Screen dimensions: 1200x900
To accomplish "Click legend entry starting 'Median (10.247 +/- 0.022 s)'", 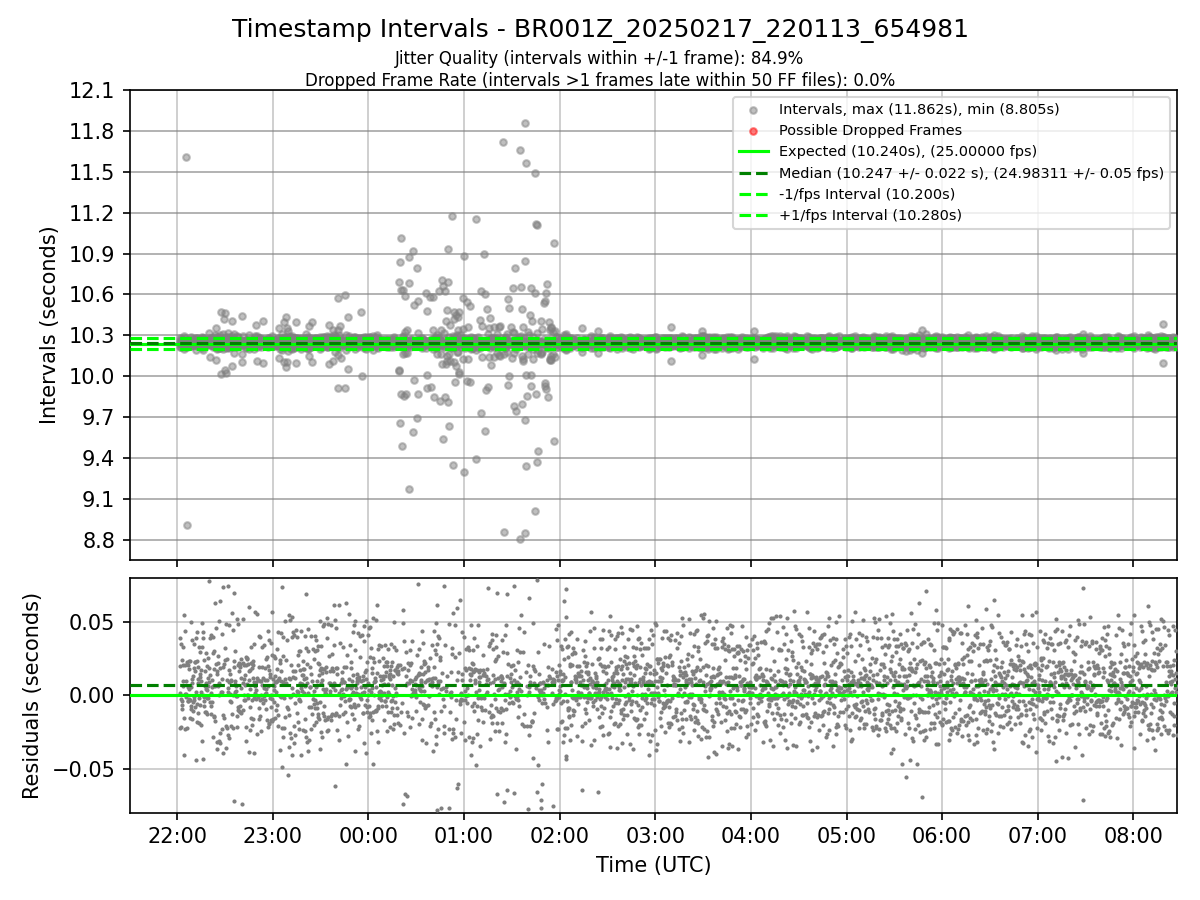I will click(971, 172).
